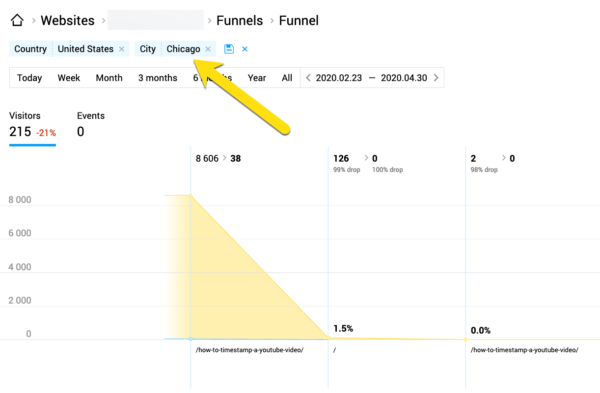Select the Today time range
The image size is (600, 393).
pos(29,78)
